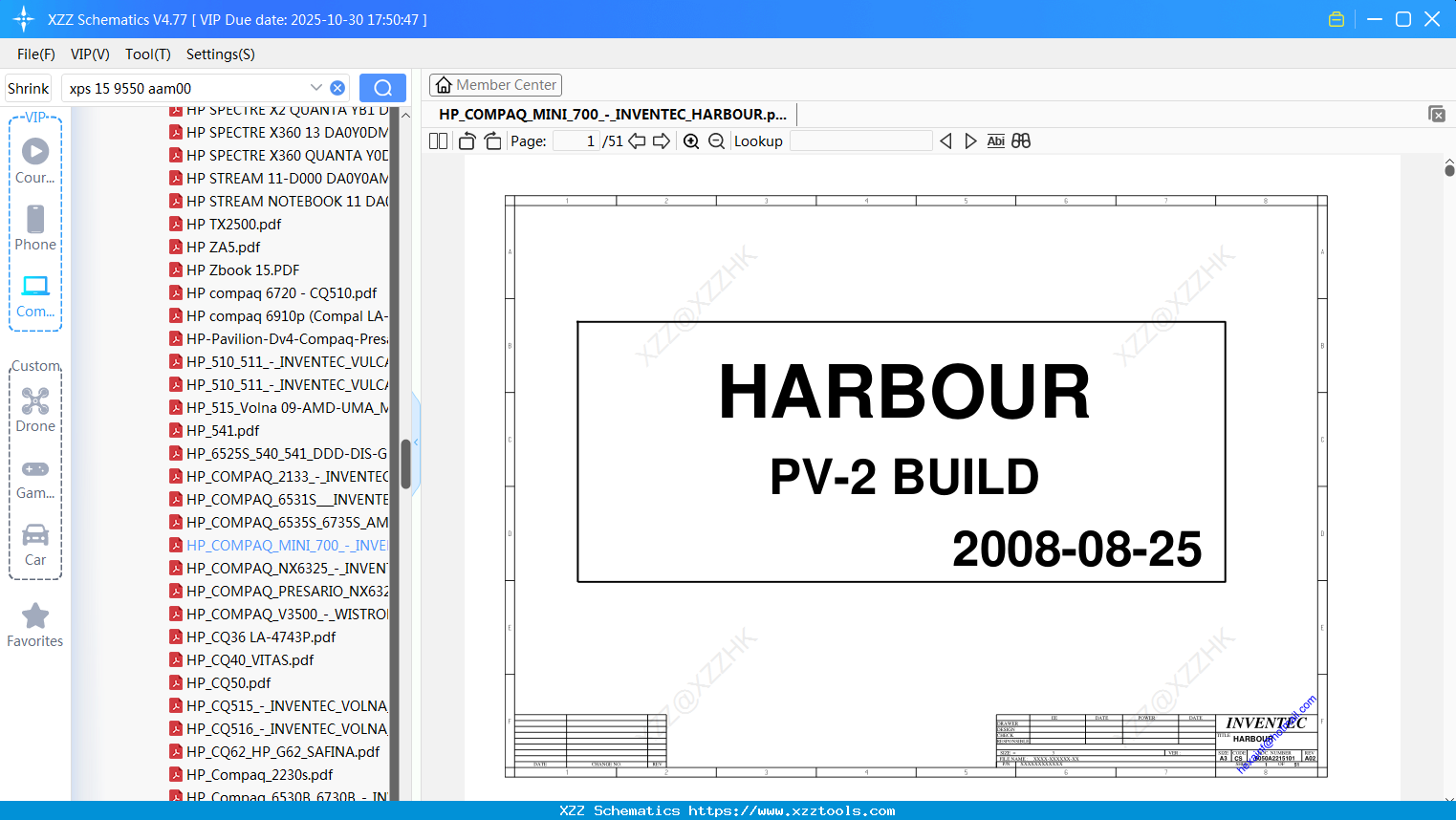Open HP_COMPAQ_6535S_6735S file
The height and width of the screenshot is (820, 1456).
coord(278,522)
